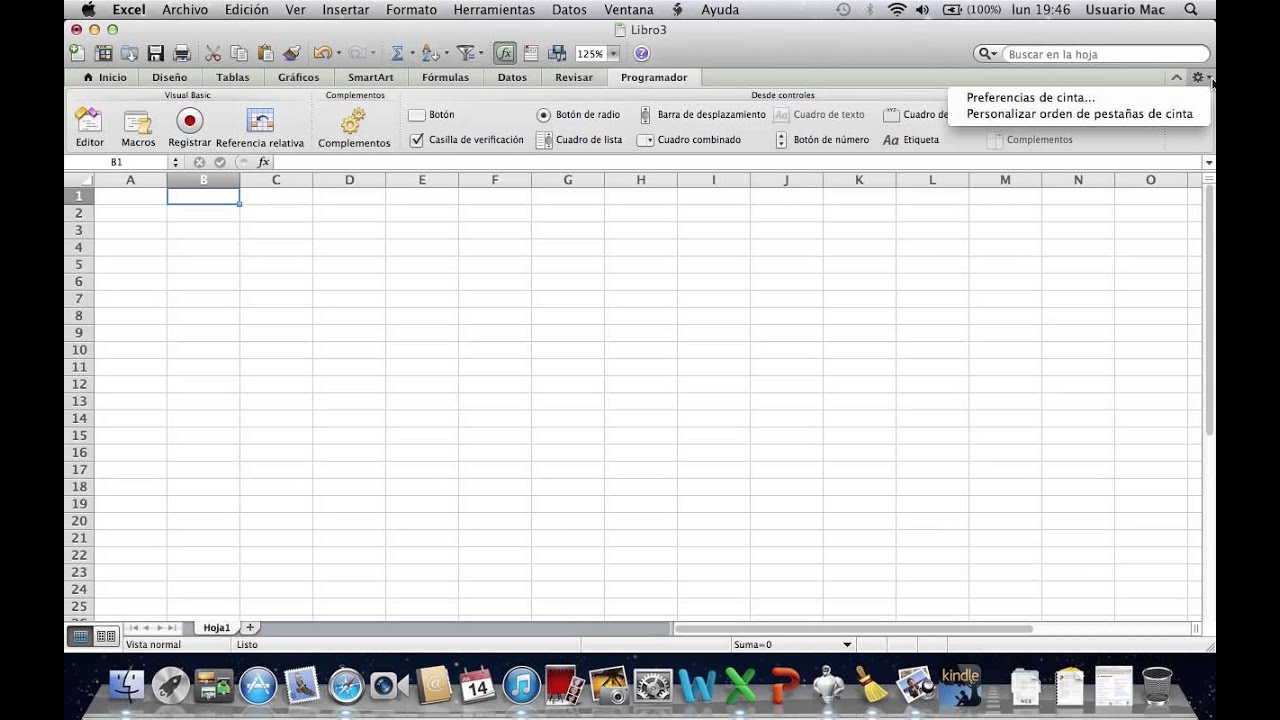Paste using the clipboard icon
This screenshot has height=720, width=1280.
[265, 54]
